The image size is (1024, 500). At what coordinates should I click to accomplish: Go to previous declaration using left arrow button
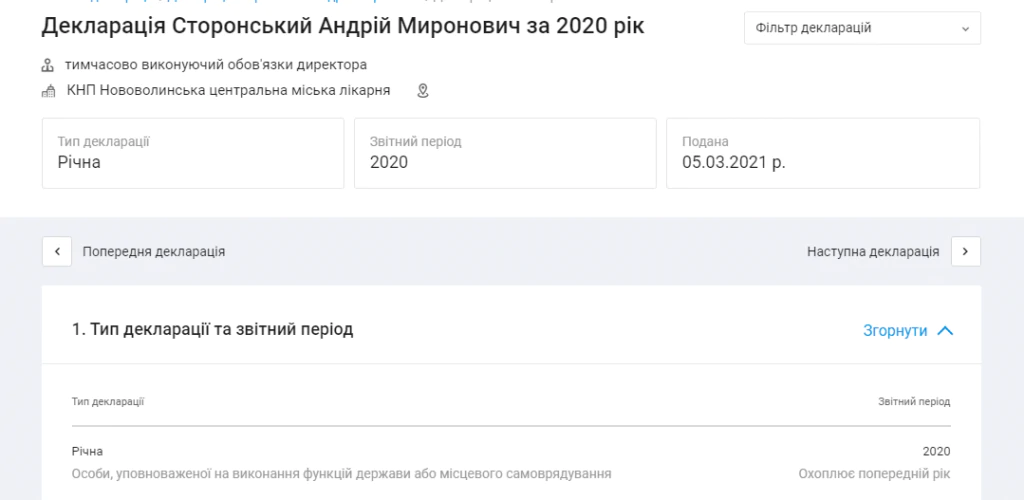[x=57, y=251]
